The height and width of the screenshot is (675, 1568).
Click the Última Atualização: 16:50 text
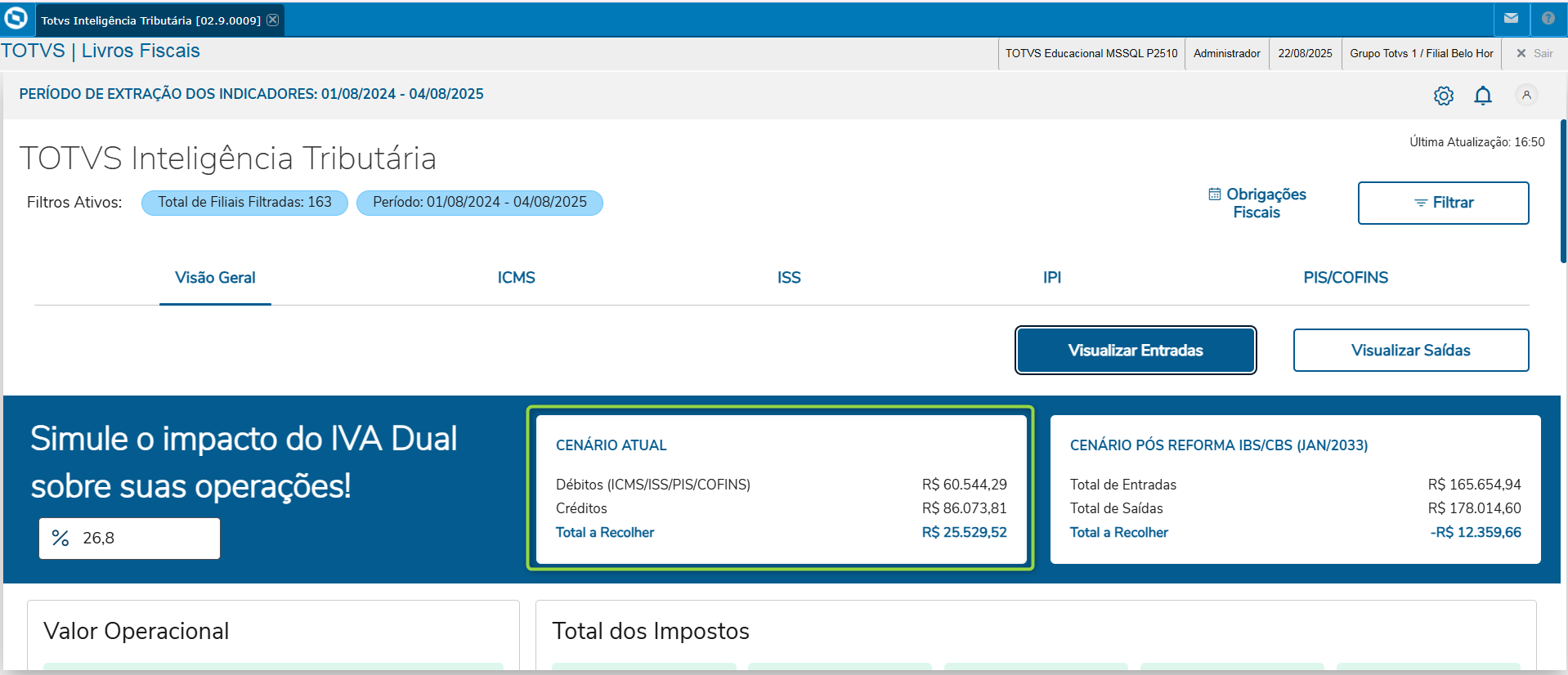(x=1477, y=142)
